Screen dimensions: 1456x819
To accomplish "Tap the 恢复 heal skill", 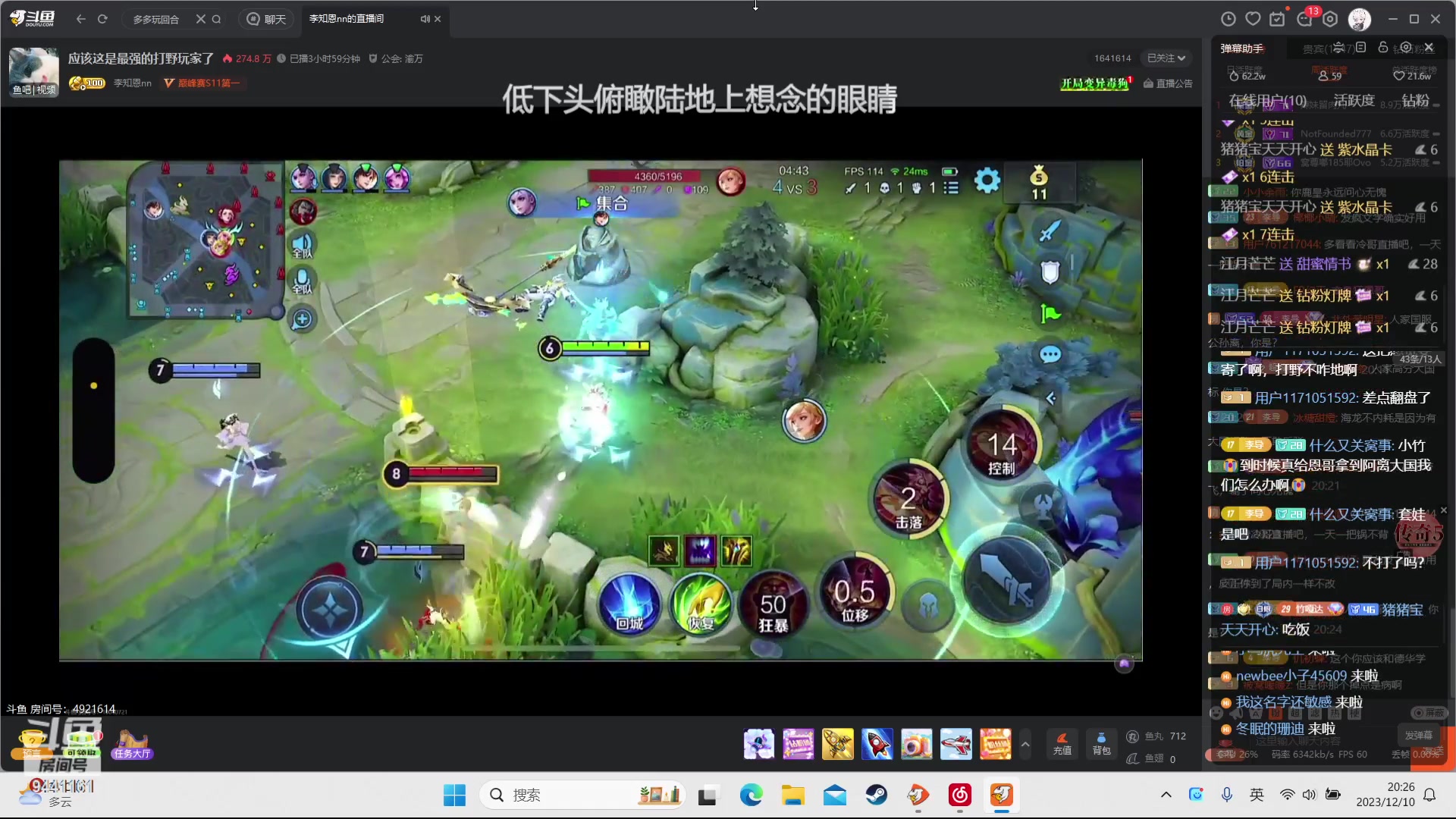I will (701, 605).
